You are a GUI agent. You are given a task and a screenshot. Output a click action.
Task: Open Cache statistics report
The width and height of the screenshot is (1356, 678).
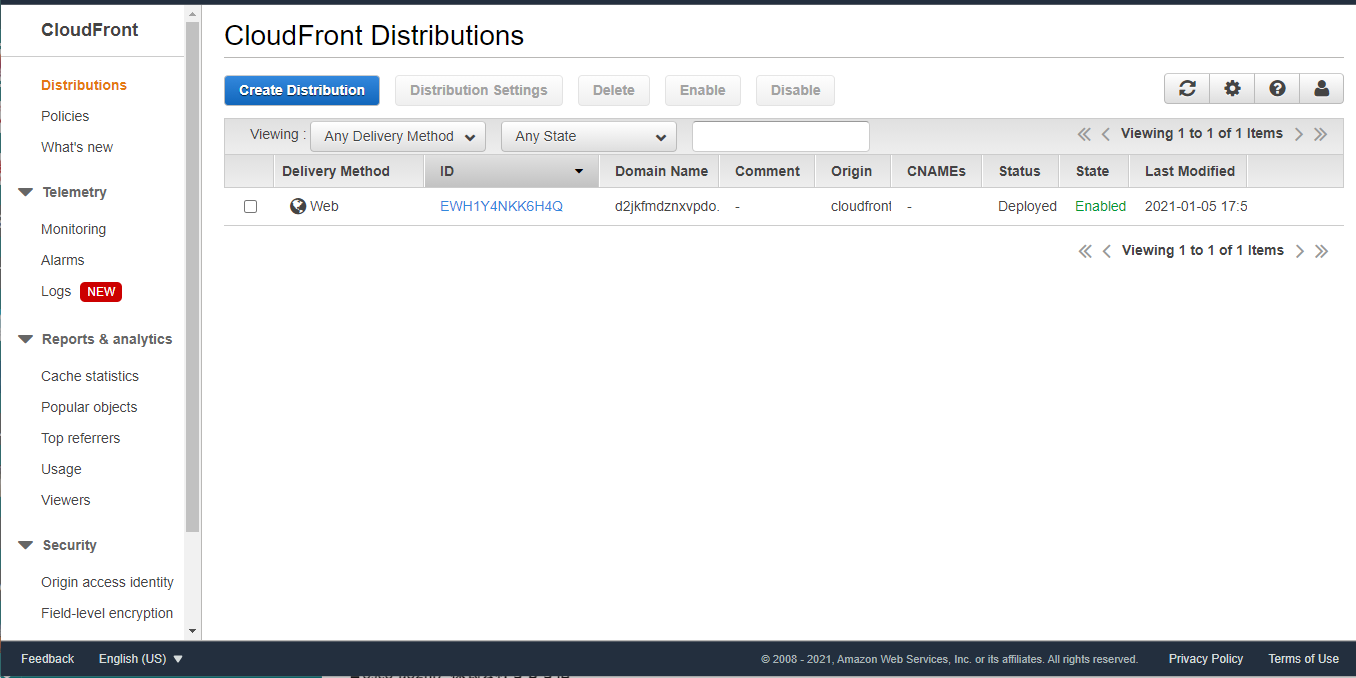(90, 376)
